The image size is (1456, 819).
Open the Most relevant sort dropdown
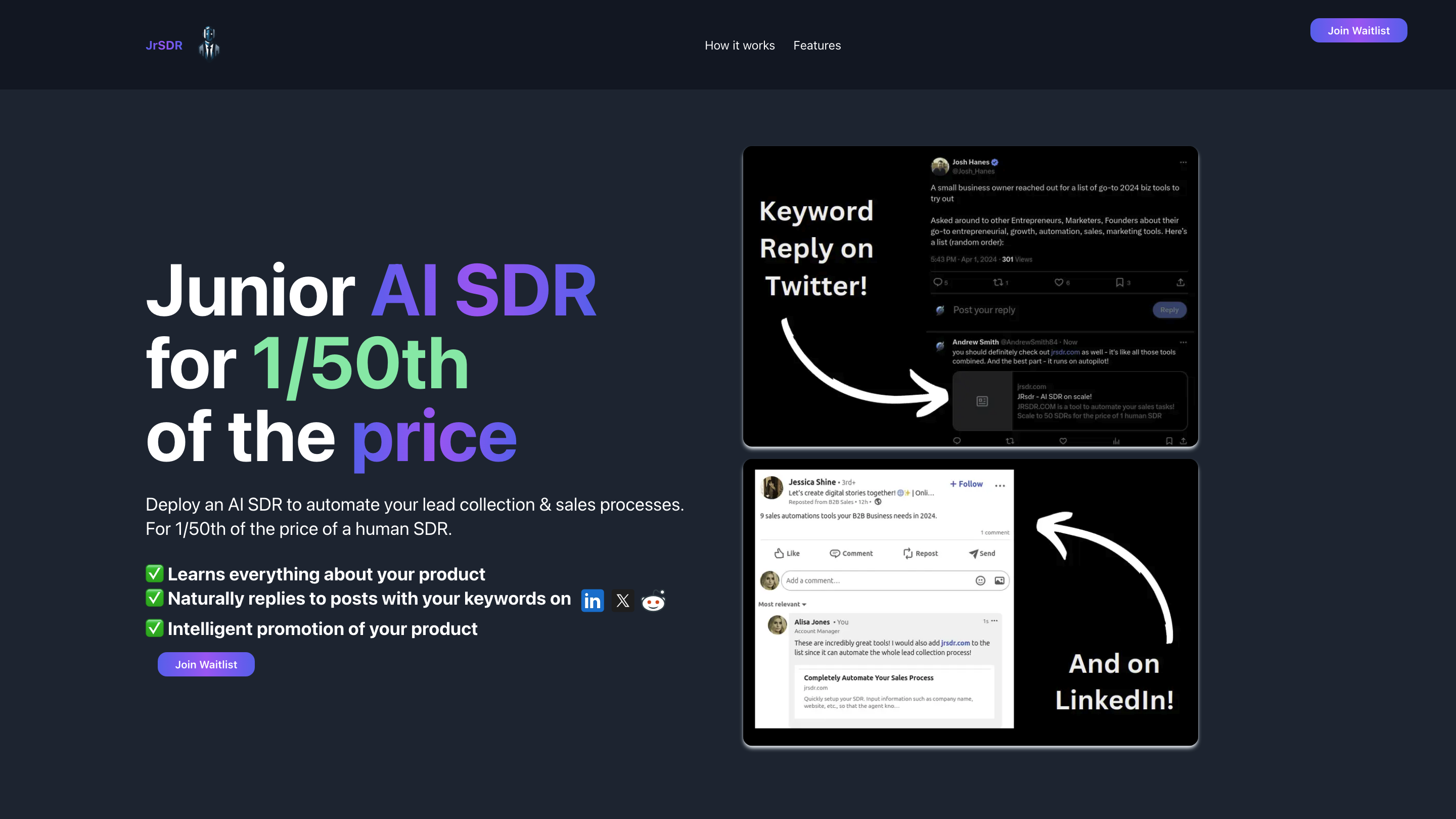[782, 604]
